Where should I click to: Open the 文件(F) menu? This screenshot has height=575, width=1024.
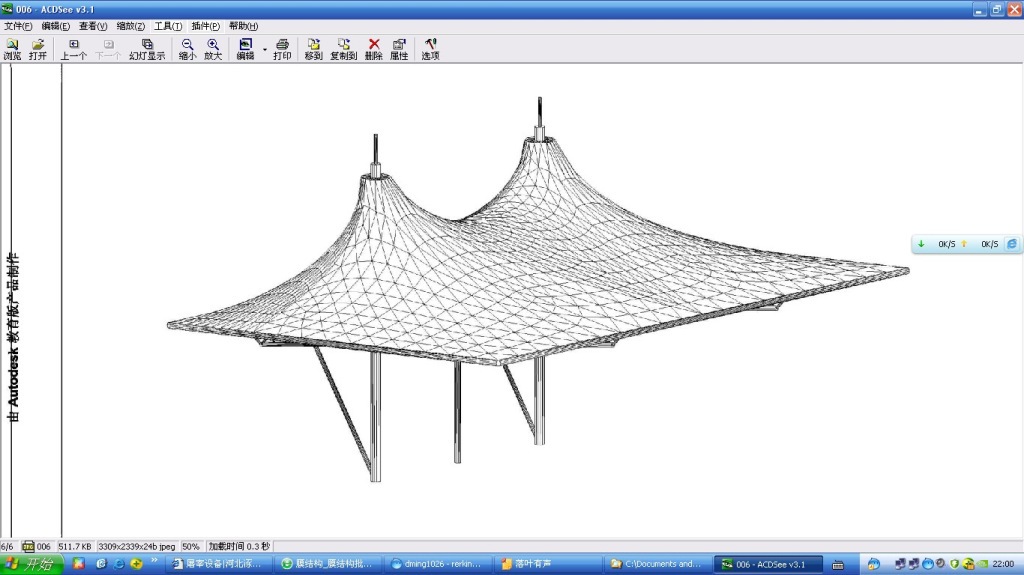click(x=18, y=26)
